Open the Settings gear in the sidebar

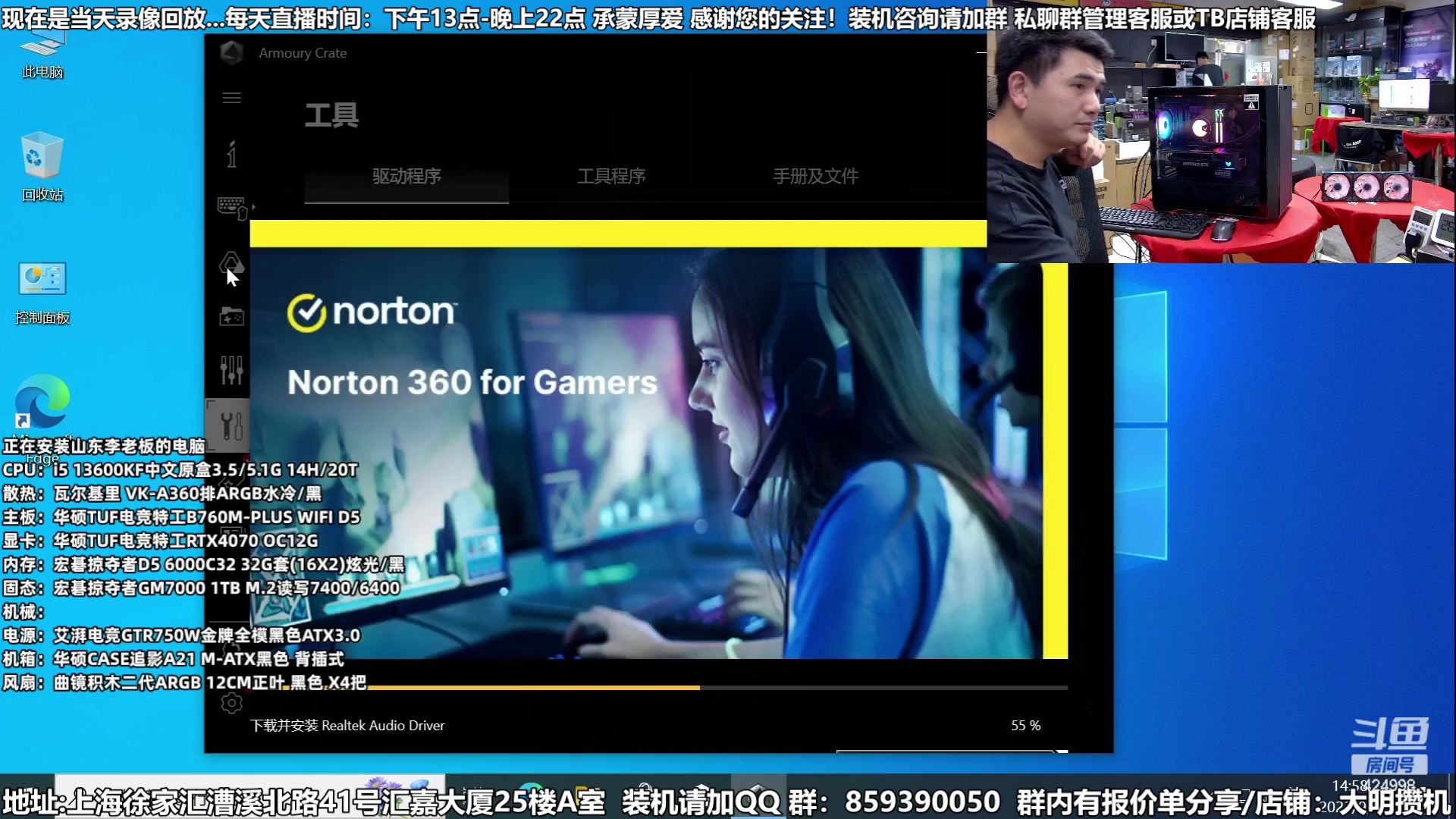[231, 704]
